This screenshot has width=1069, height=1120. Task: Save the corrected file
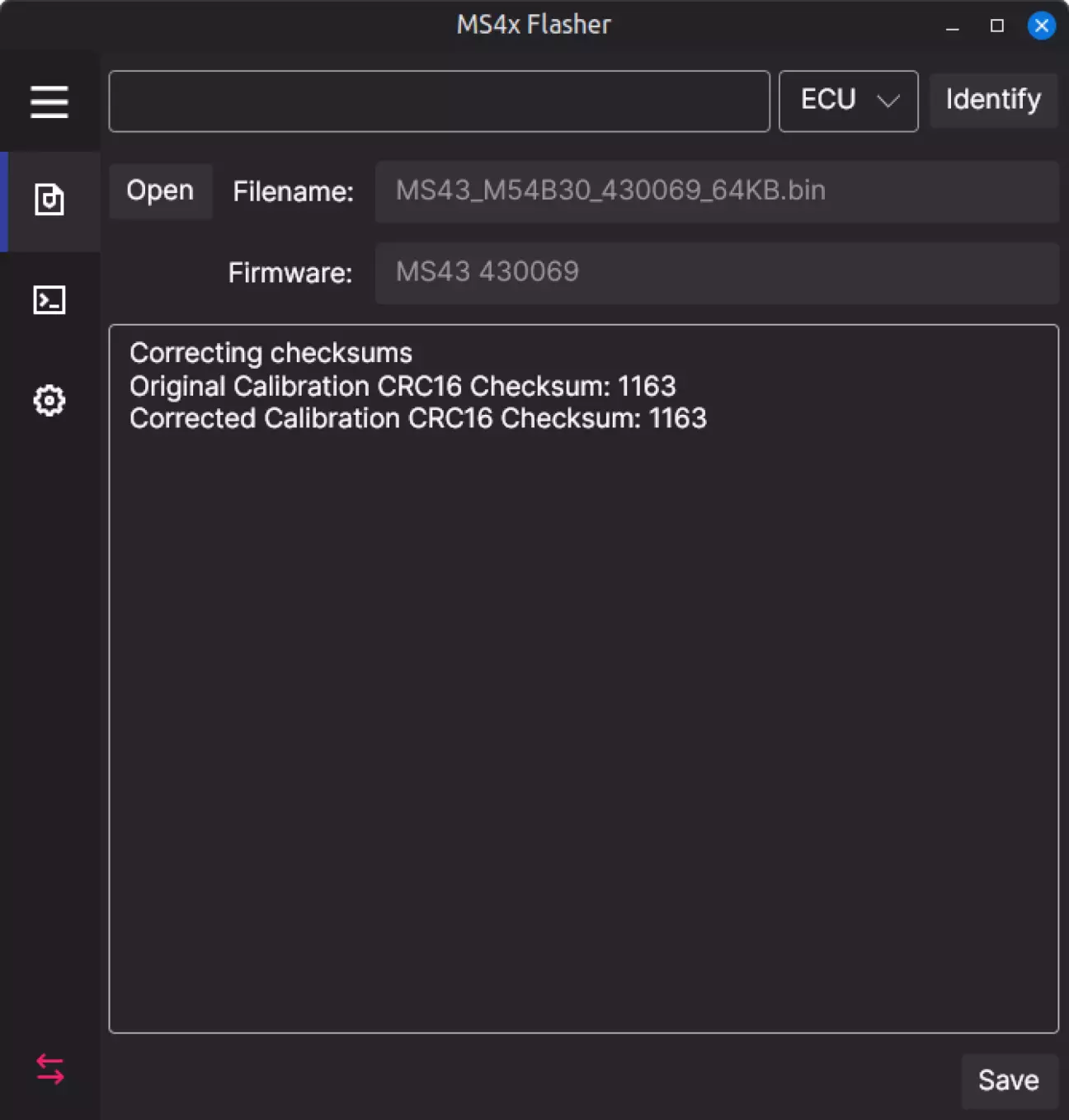(1008, 1080)
